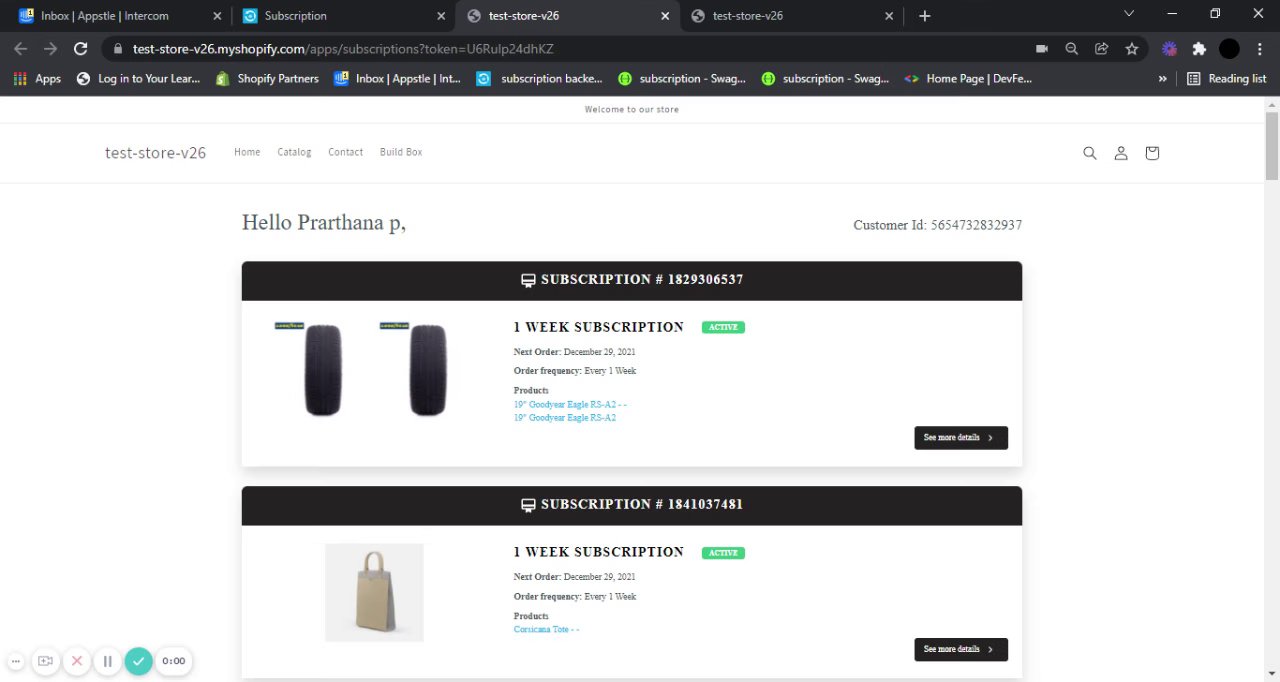Screen dimensions: 1280x682
Task: Expand the hidden bookmarks overflow chevron
Action: [x=1162, y=78]
